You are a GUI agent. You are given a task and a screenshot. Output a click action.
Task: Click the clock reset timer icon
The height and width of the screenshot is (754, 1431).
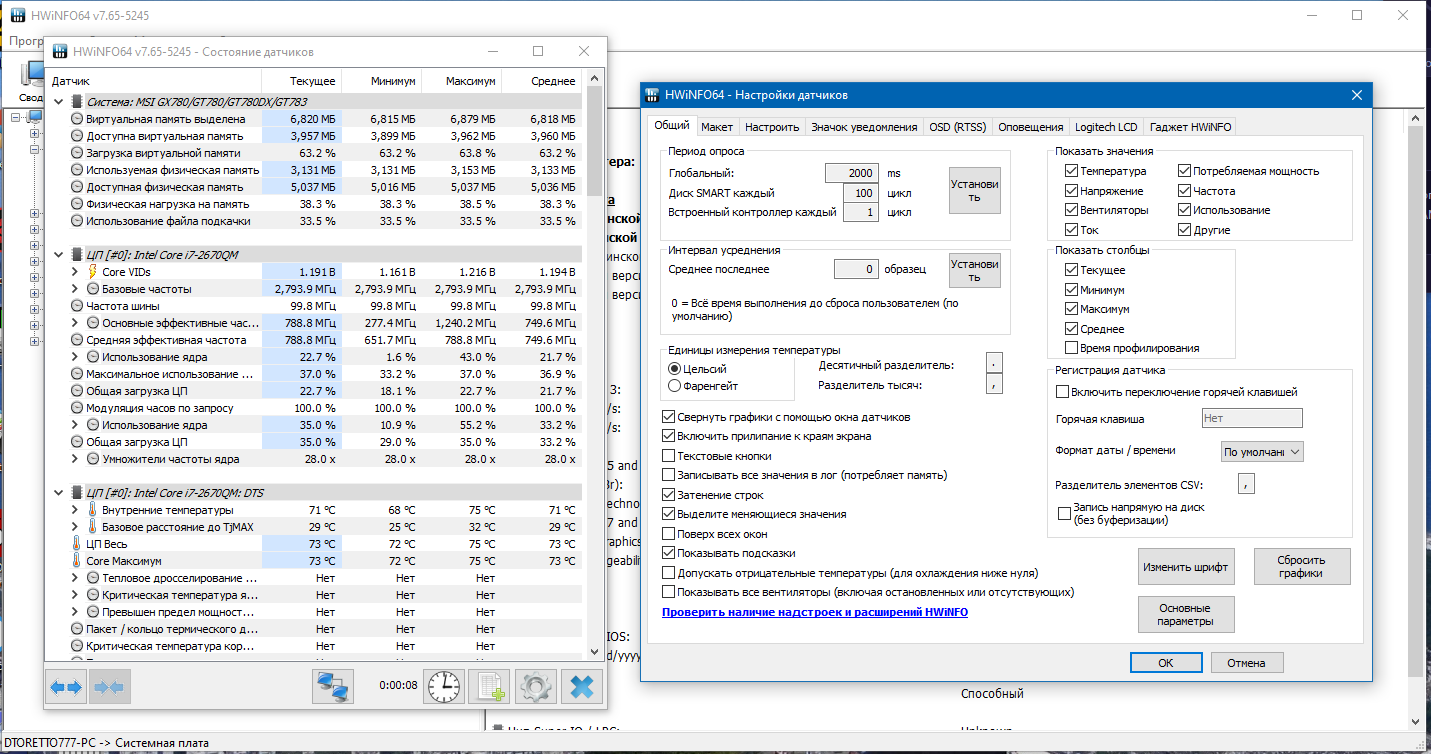[444, 687]
